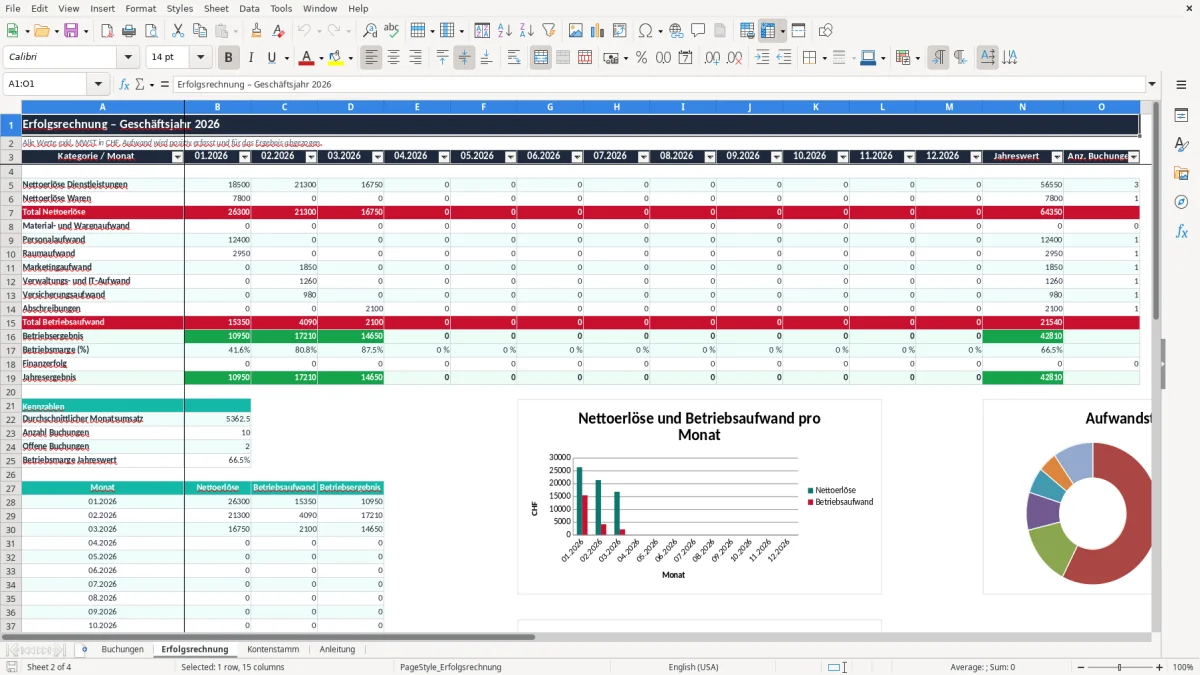Image resolution: width=1200 pixels, height=675 pixels.
Task: Expand the formula bar arrow
Action: [x=1153, y=84]
